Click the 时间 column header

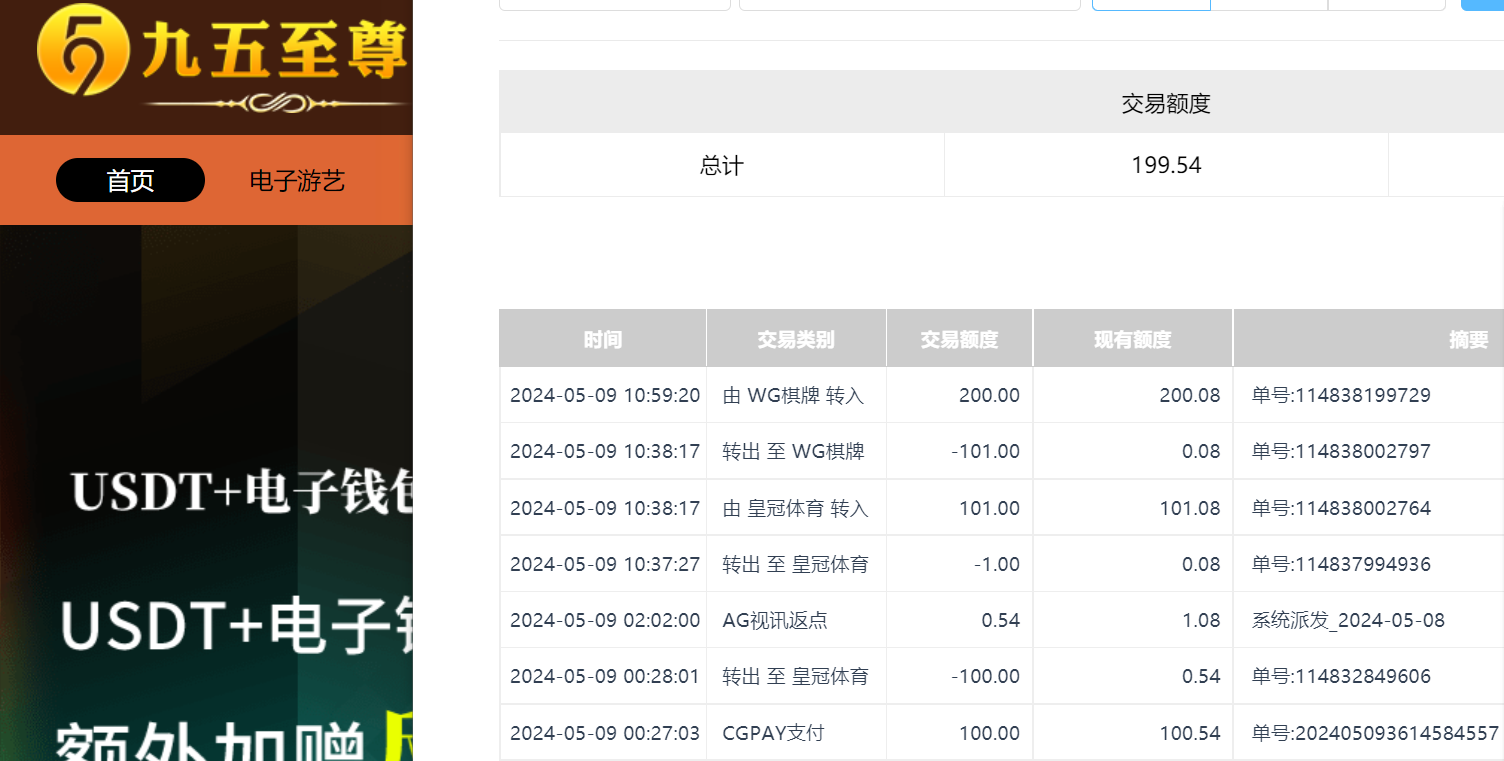(x=603, y=340)
